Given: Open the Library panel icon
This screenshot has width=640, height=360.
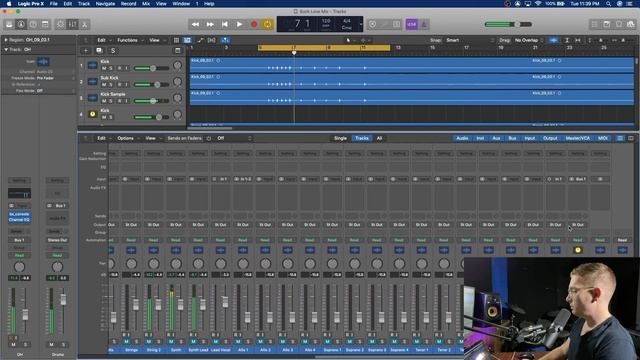Looking at the screenshot, I should (x=9, y=24).
